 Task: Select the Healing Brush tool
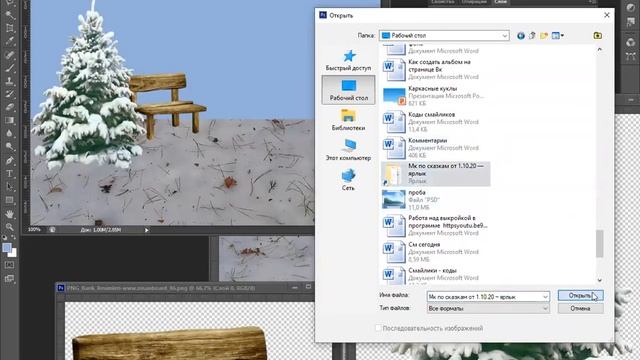pyautogui.click(x=10, y=55)
